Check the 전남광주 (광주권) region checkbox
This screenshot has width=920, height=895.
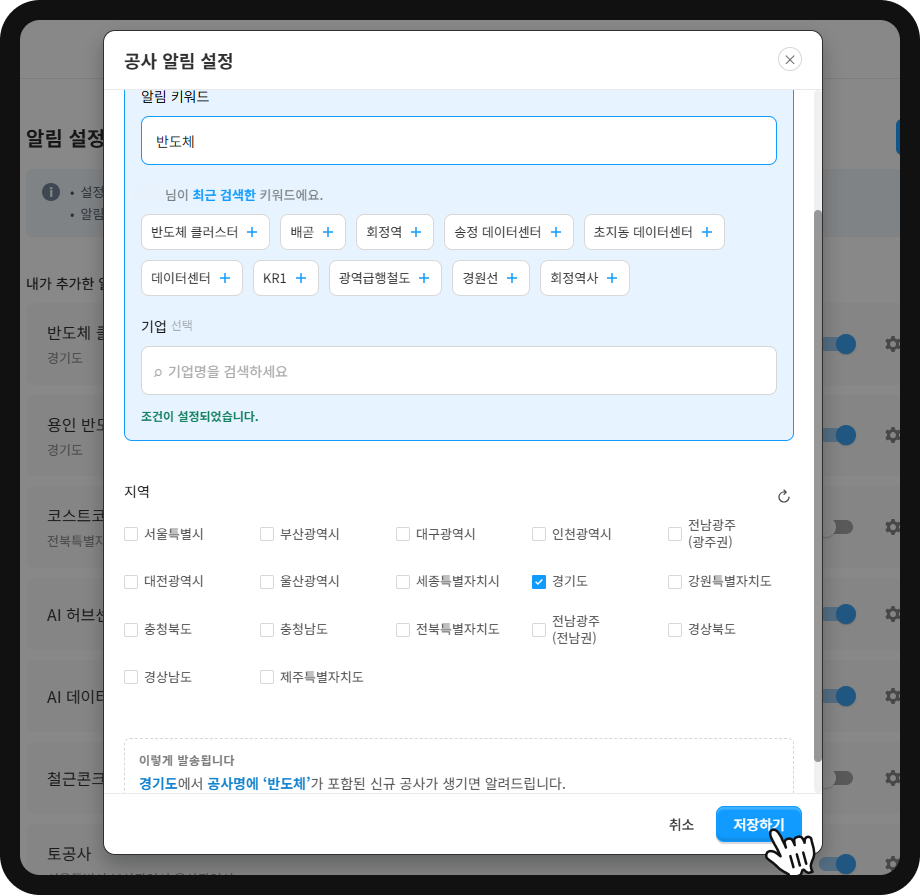pos(675,534)
